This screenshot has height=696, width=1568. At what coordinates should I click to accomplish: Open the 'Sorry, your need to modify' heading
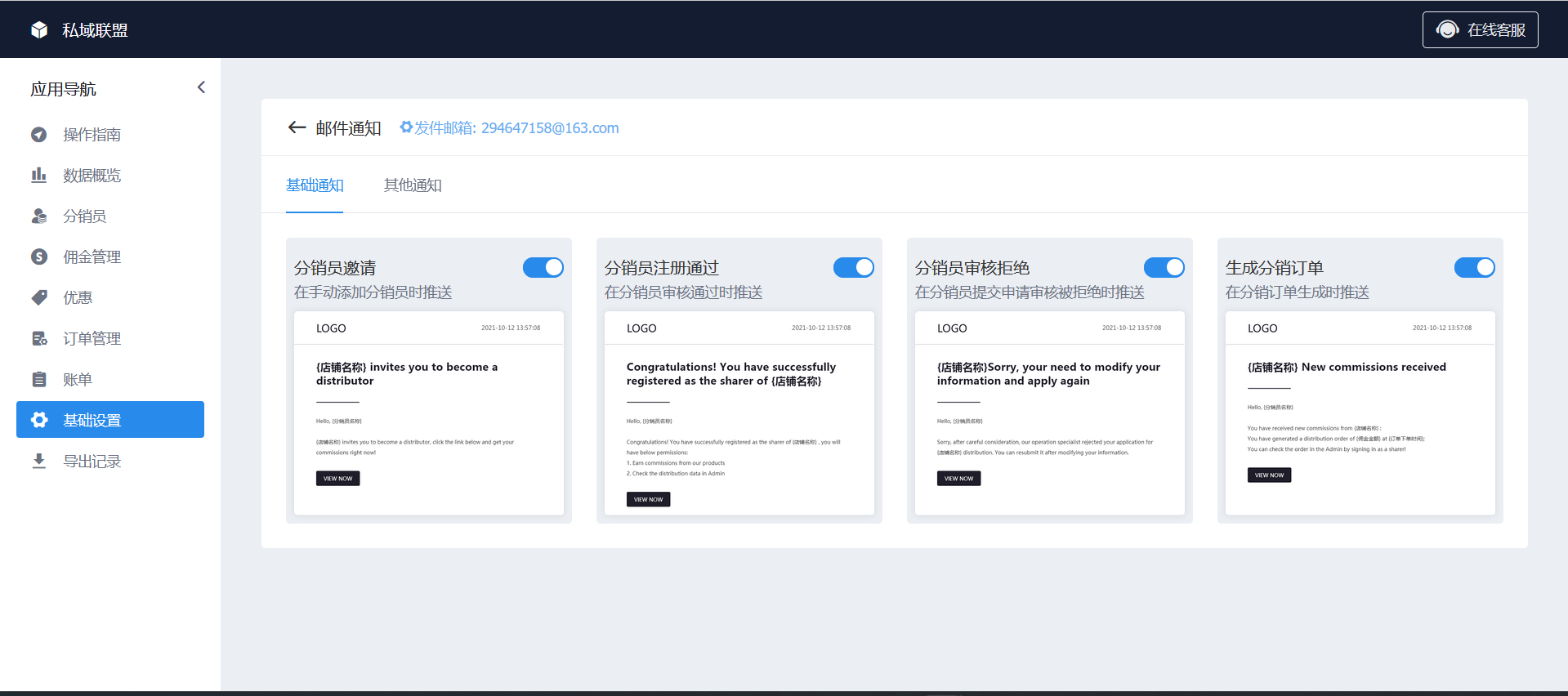[1048, 374]
